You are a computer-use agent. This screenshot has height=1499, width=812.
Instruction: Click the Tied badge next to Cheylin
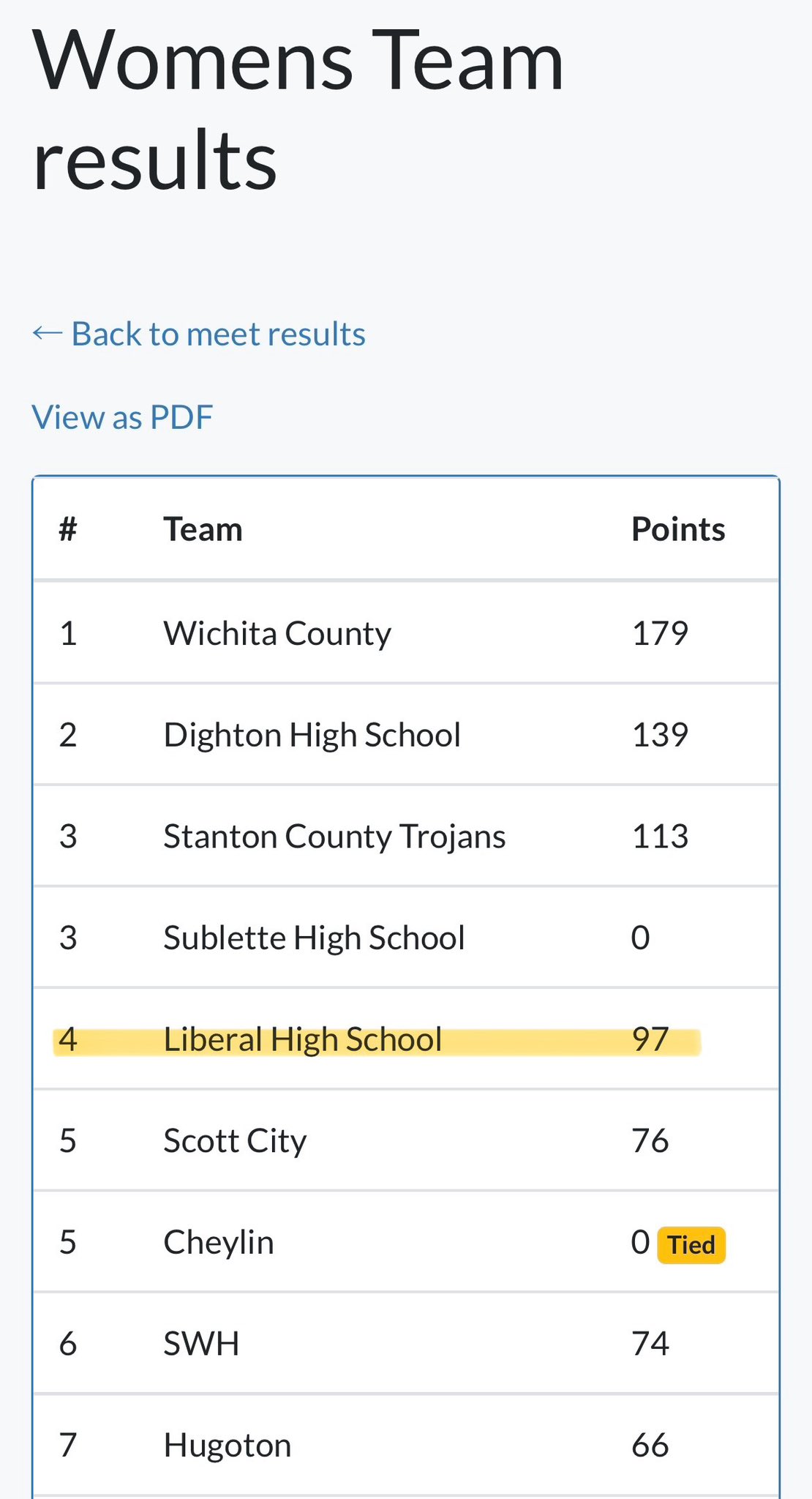pos(691,1245)
